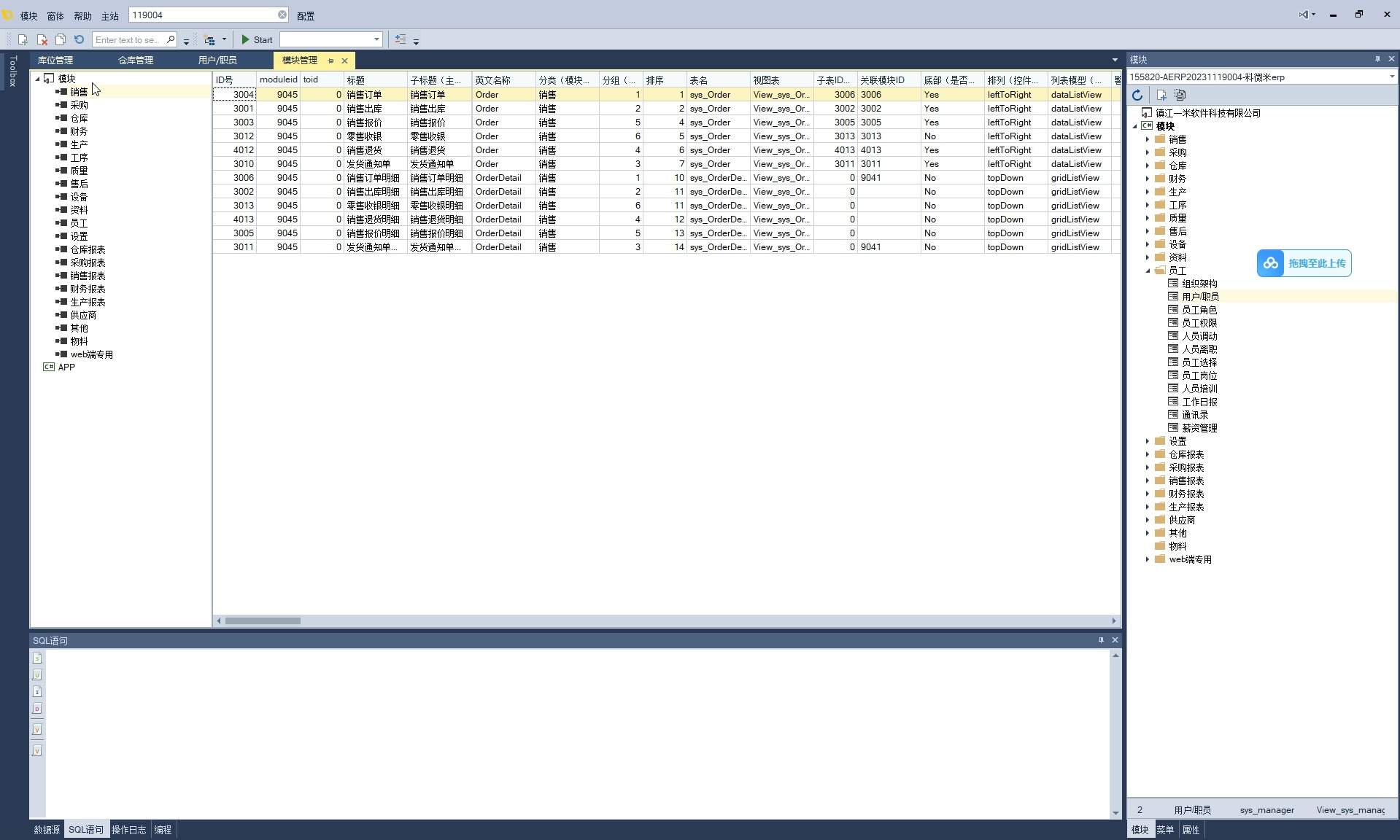Select the S (SELECT) script icon in SQL panel

click(x=36, y=658)
